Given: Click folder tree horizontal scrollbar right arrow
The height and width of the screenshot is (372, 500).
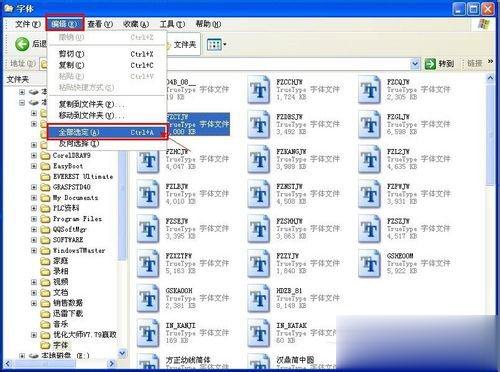Looking at the screenshot, I should point(112,363).
